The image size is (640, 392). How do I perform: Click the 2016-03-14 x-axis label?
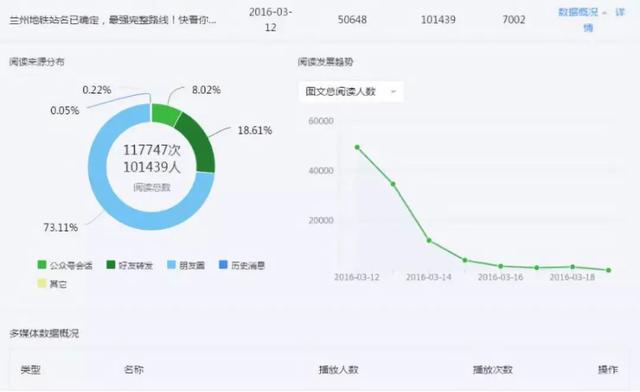429,277
